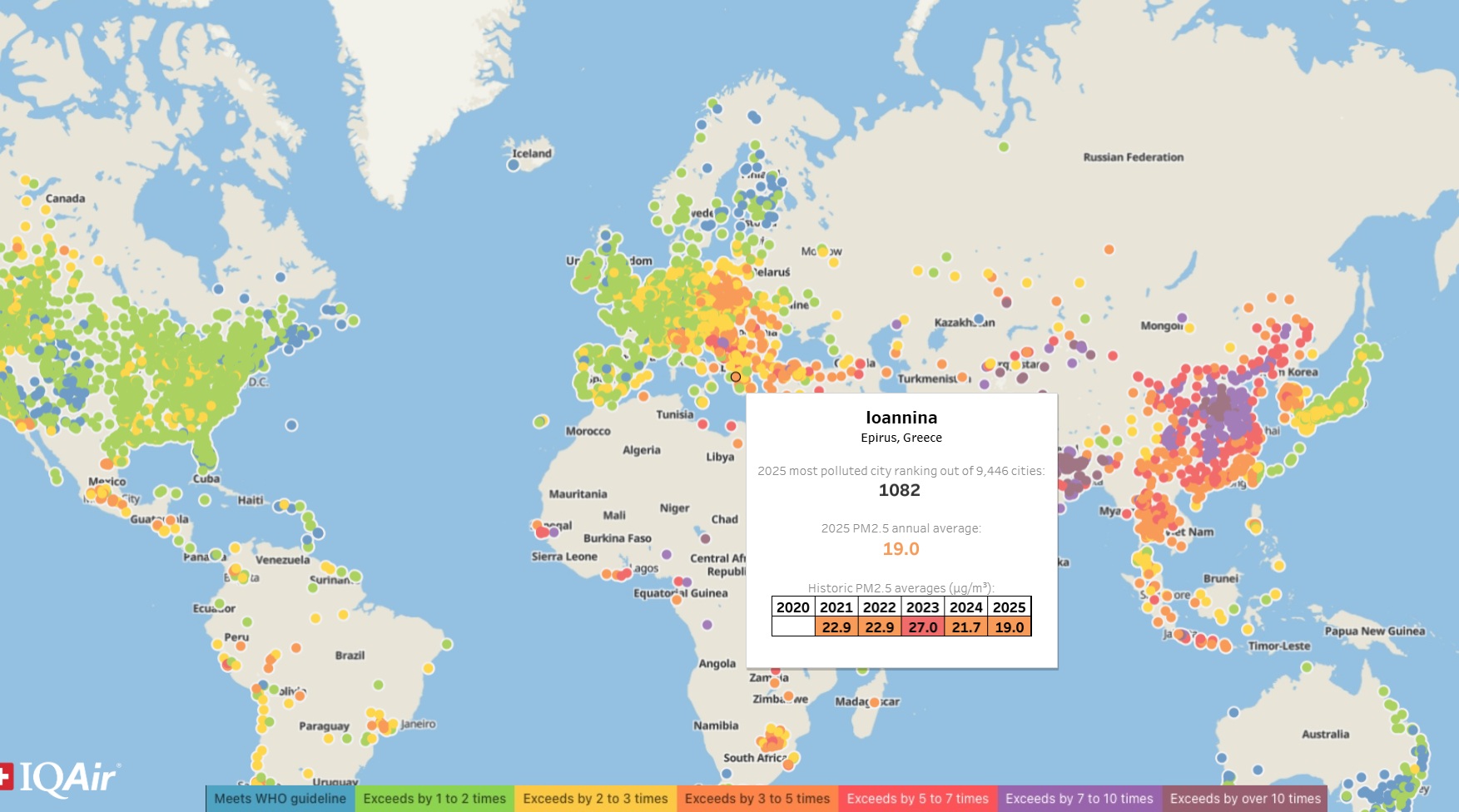This screenshot has height=812, width=1459.
Task: Select the blue marker on Iceland
Action: [514, 165]
